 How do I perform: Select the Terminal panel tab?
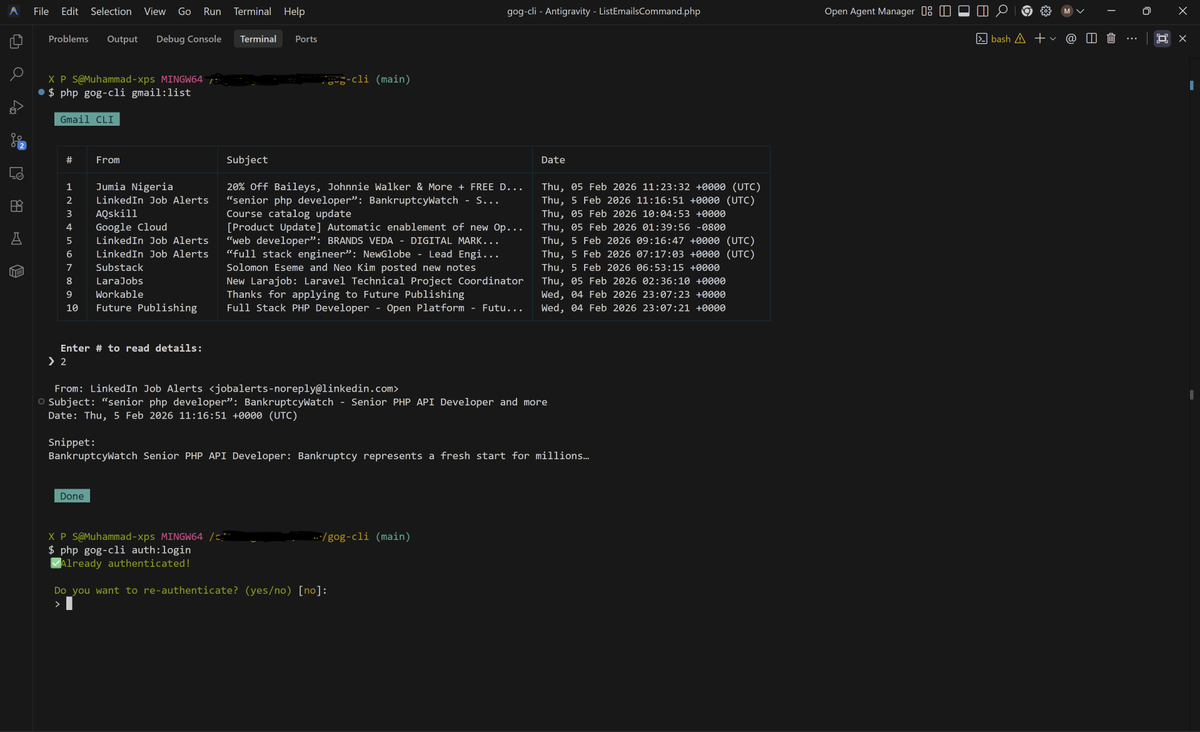point(258,39)
